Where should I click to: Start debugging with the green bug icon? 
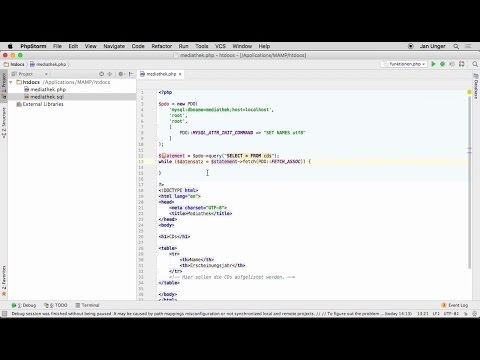(x=443, y=64)
